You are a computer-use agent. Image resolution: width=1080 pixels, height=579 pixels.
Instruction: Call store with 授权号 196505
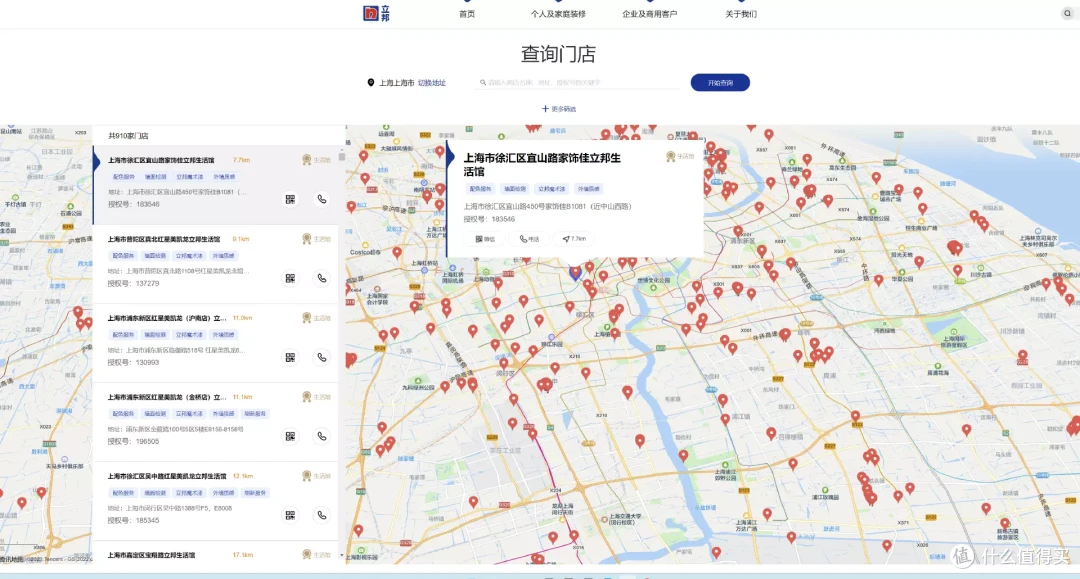322,436
